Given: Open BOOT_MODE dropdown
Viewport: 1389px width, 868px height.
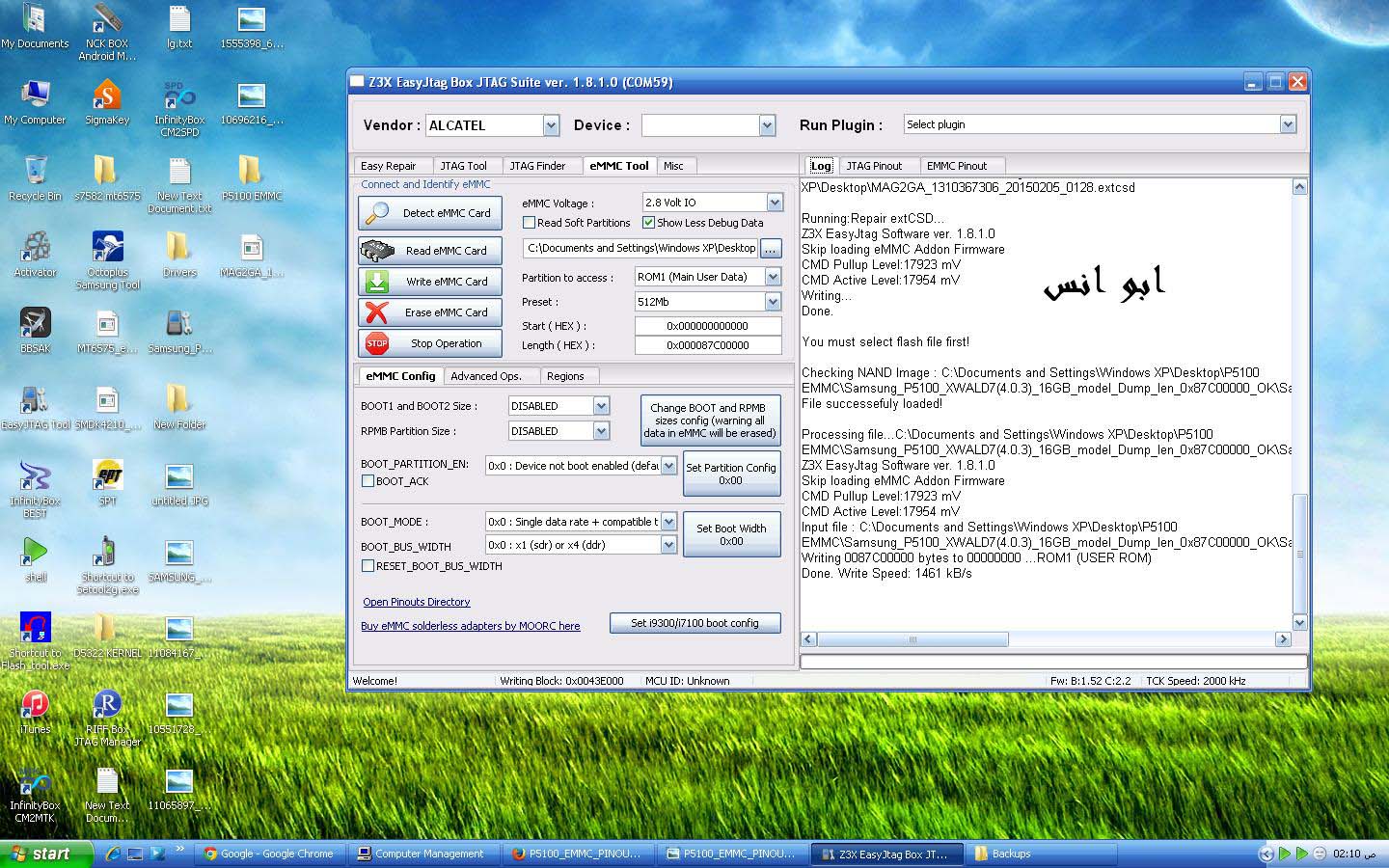Looking at the screenshot, I should [668, 522].
